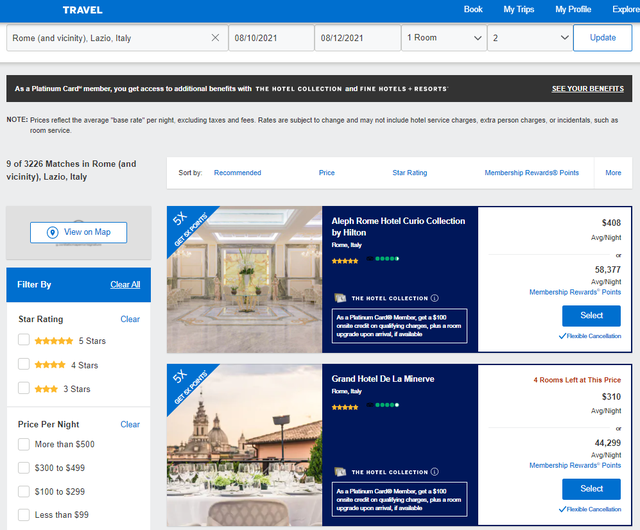Click the 5X points badge on Grand Hotel De La Minerve
Viewport: 640px width, 530px height.
pos(188,384)
